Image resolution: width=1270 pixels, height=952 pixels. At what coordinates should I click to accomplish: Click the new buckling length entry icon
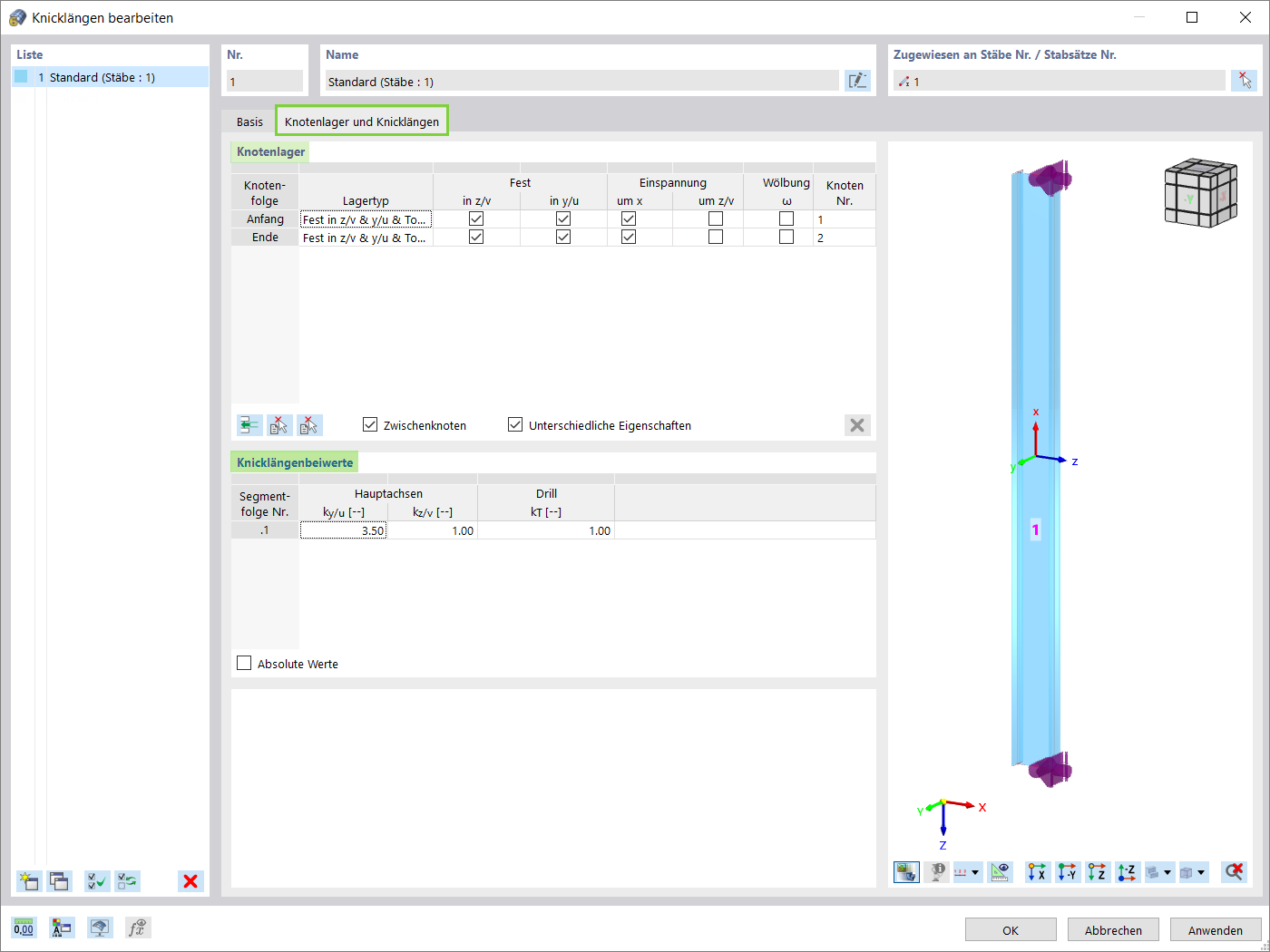[x=29, y=880]
